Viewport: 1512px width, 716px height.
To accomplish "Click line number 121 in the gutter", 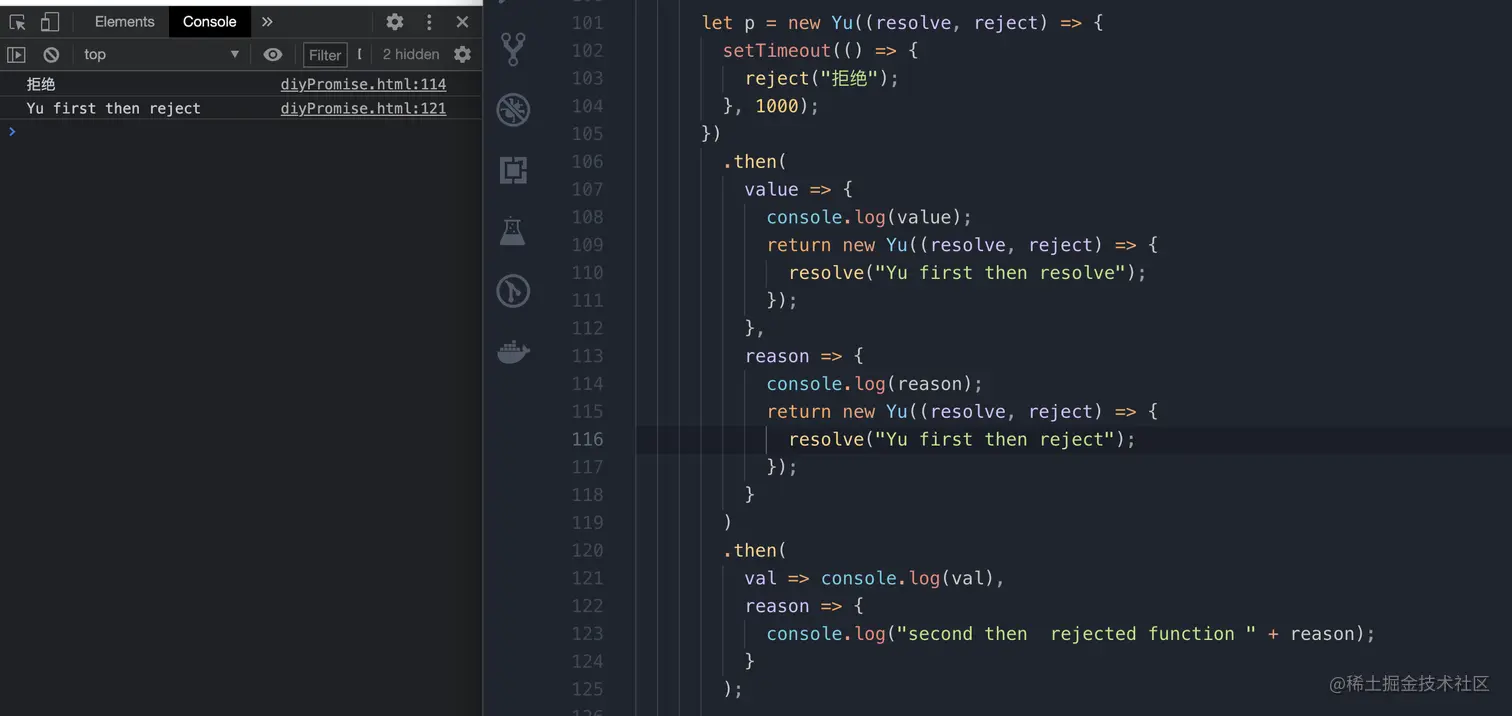I will (x=587, y=578).
